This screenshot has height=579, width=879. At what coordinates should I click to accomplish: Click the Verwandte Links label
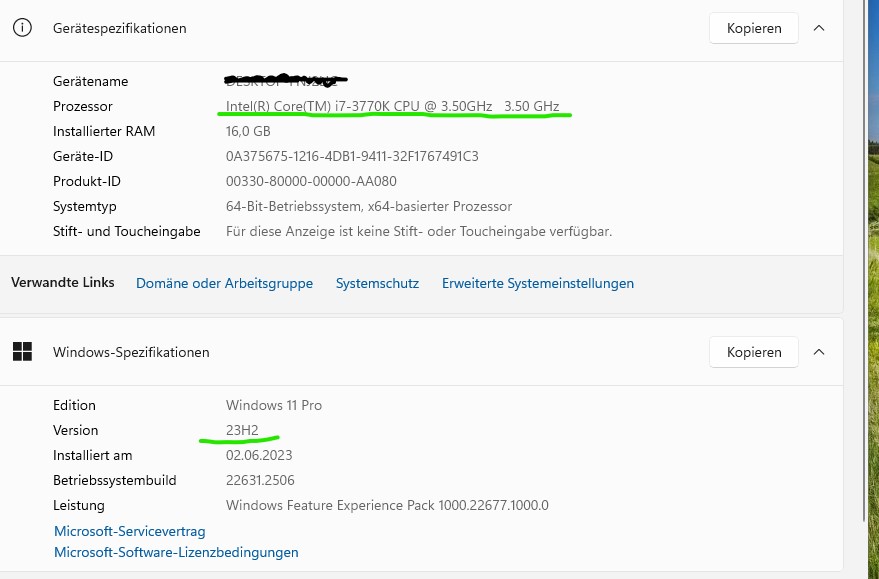pos(63,282)
